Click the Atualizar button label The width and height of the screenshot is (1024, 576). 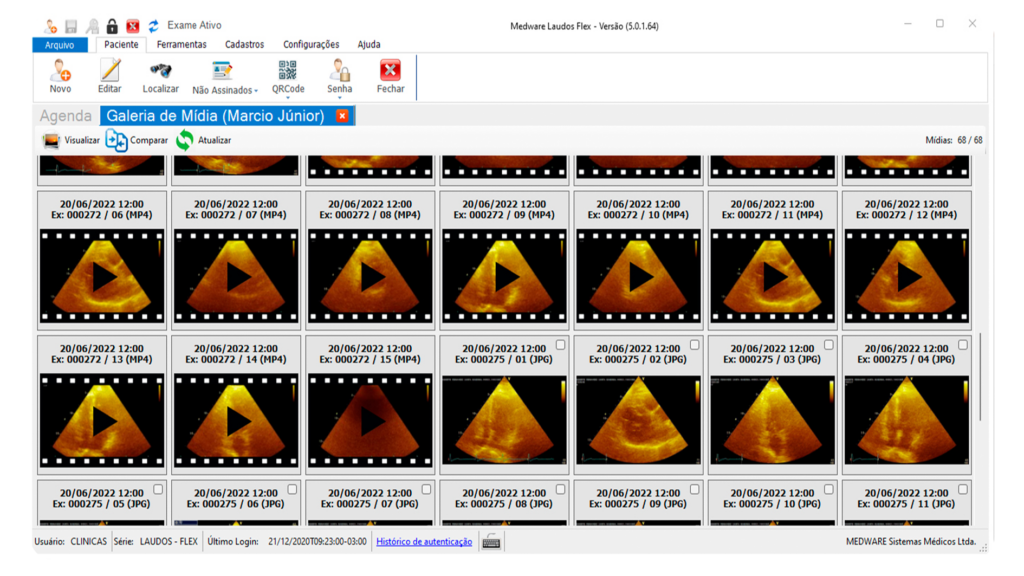[x=214, y=140]
